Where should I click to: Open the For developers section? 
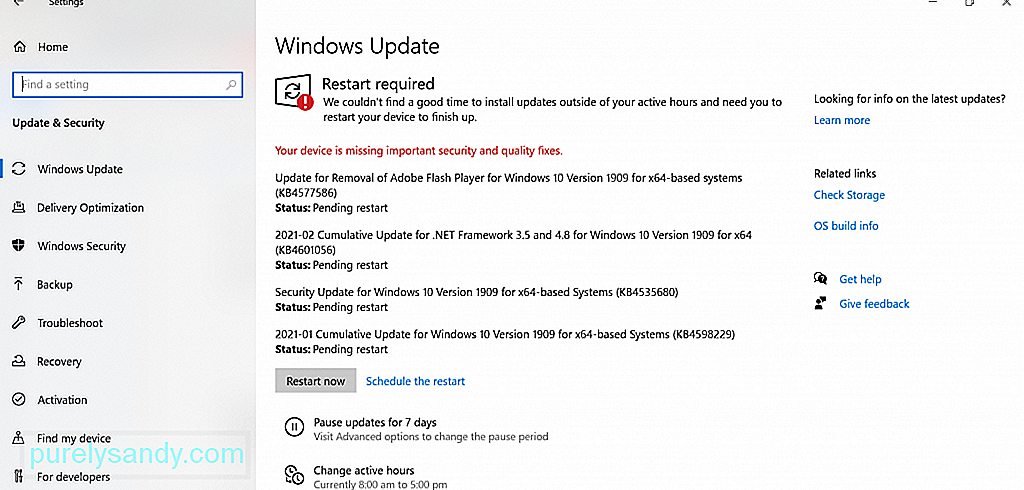coord(73,477)
